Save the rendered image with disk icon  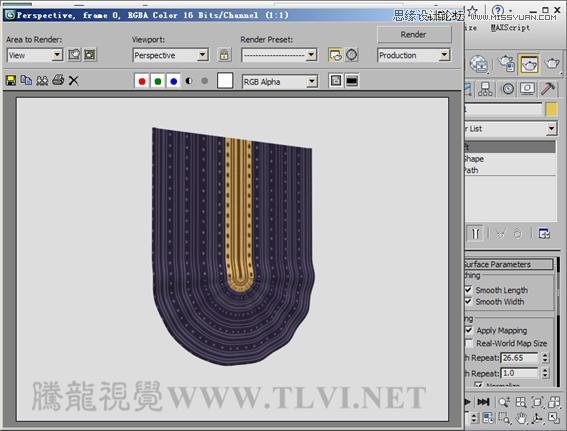coord(11,80)
